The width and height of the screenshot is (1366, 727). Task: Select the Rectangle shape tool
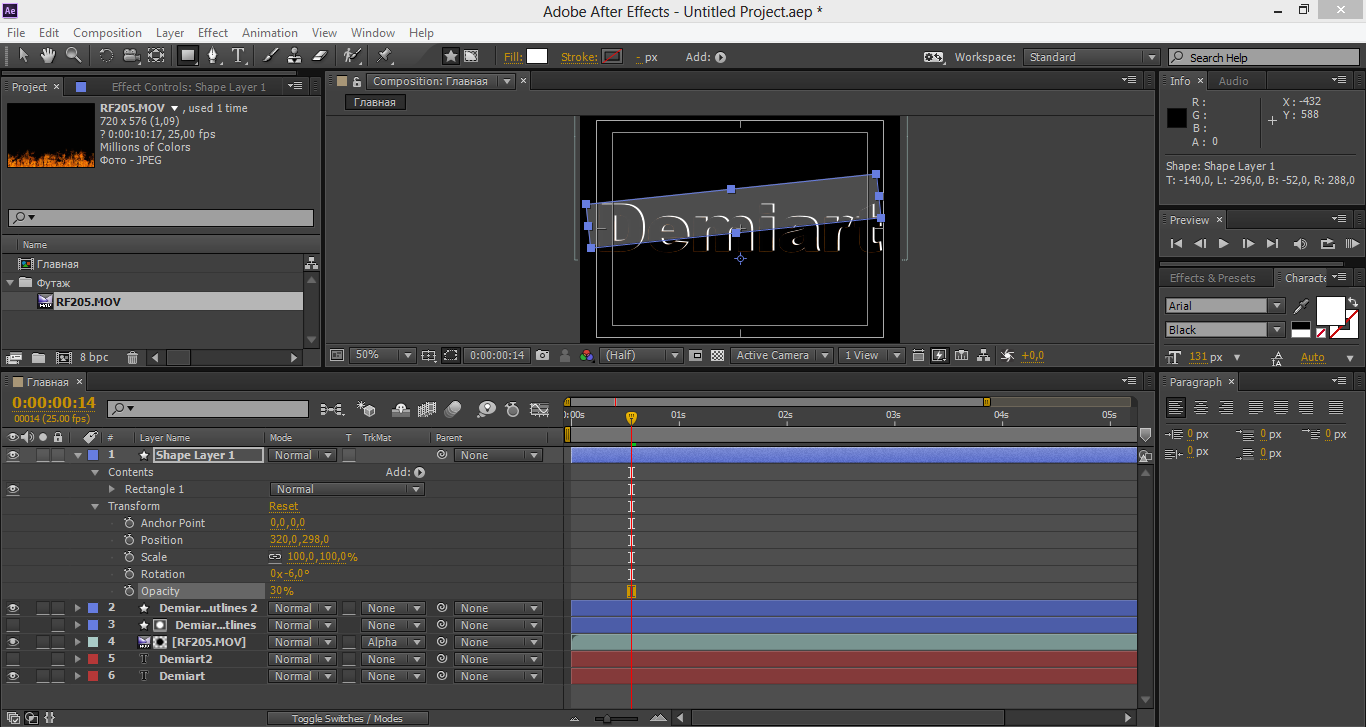pyautogui.click(x=188, y=56)
